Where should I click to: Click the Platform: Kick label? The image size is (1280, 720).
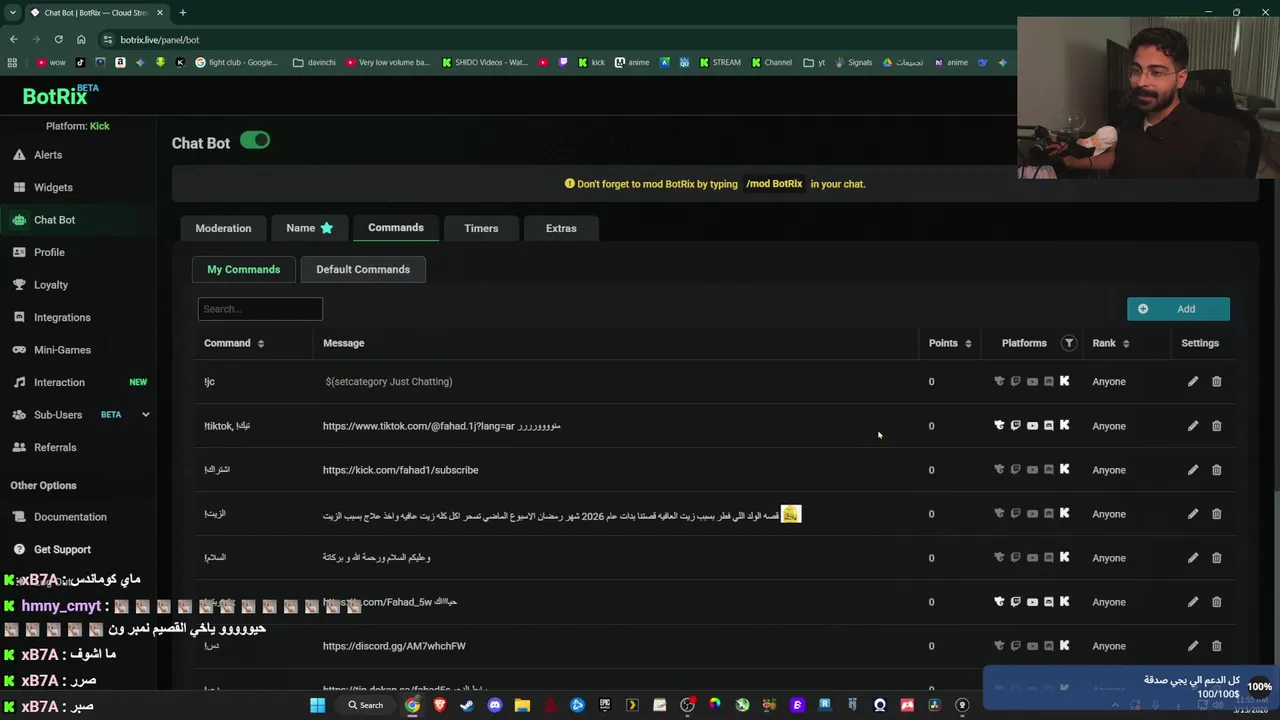(78, 126)
